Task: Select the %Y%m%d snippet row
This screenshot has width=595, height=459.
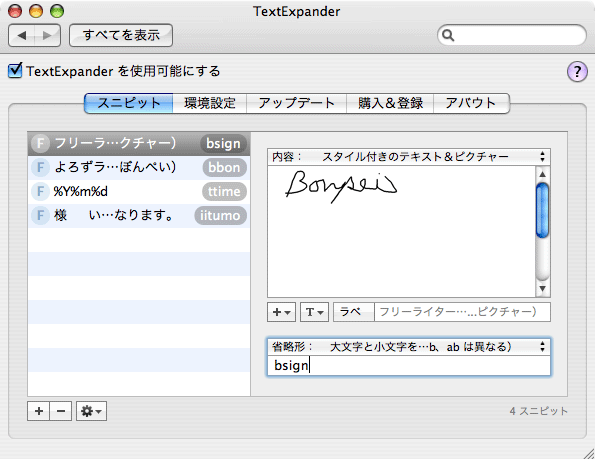Action: click(x=139, y=192)
